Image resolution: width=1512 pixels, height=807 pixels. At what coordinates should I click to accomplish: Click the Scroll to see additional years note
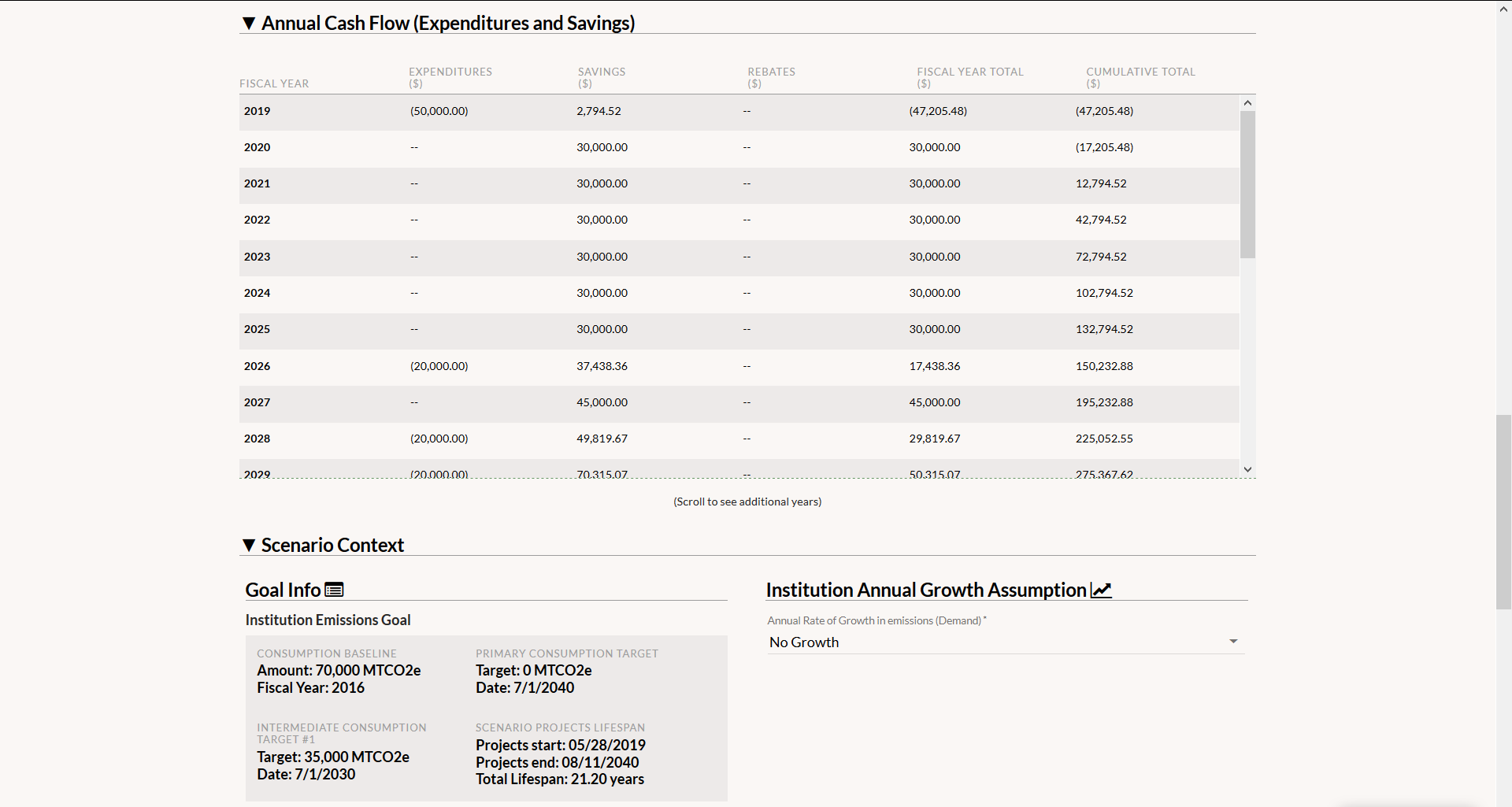tap(747, 502)
